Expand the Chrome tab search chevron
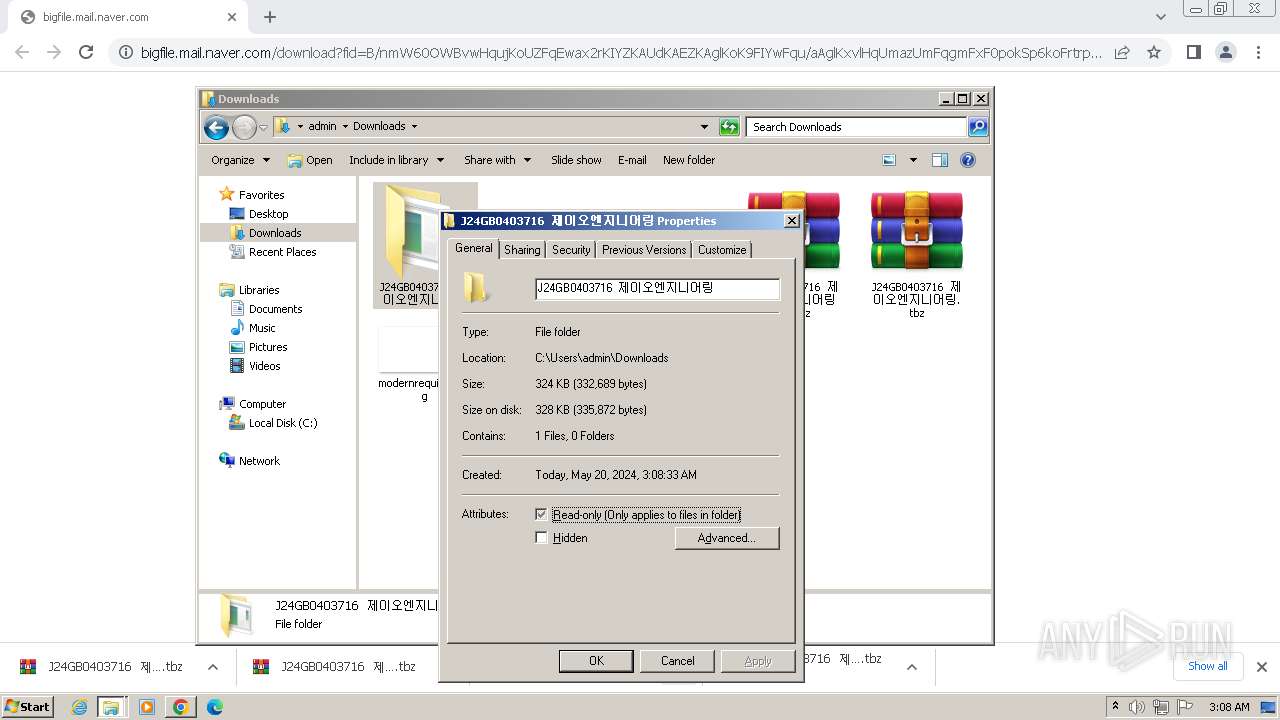The image size is (1280, 720). click(1161, 17)
